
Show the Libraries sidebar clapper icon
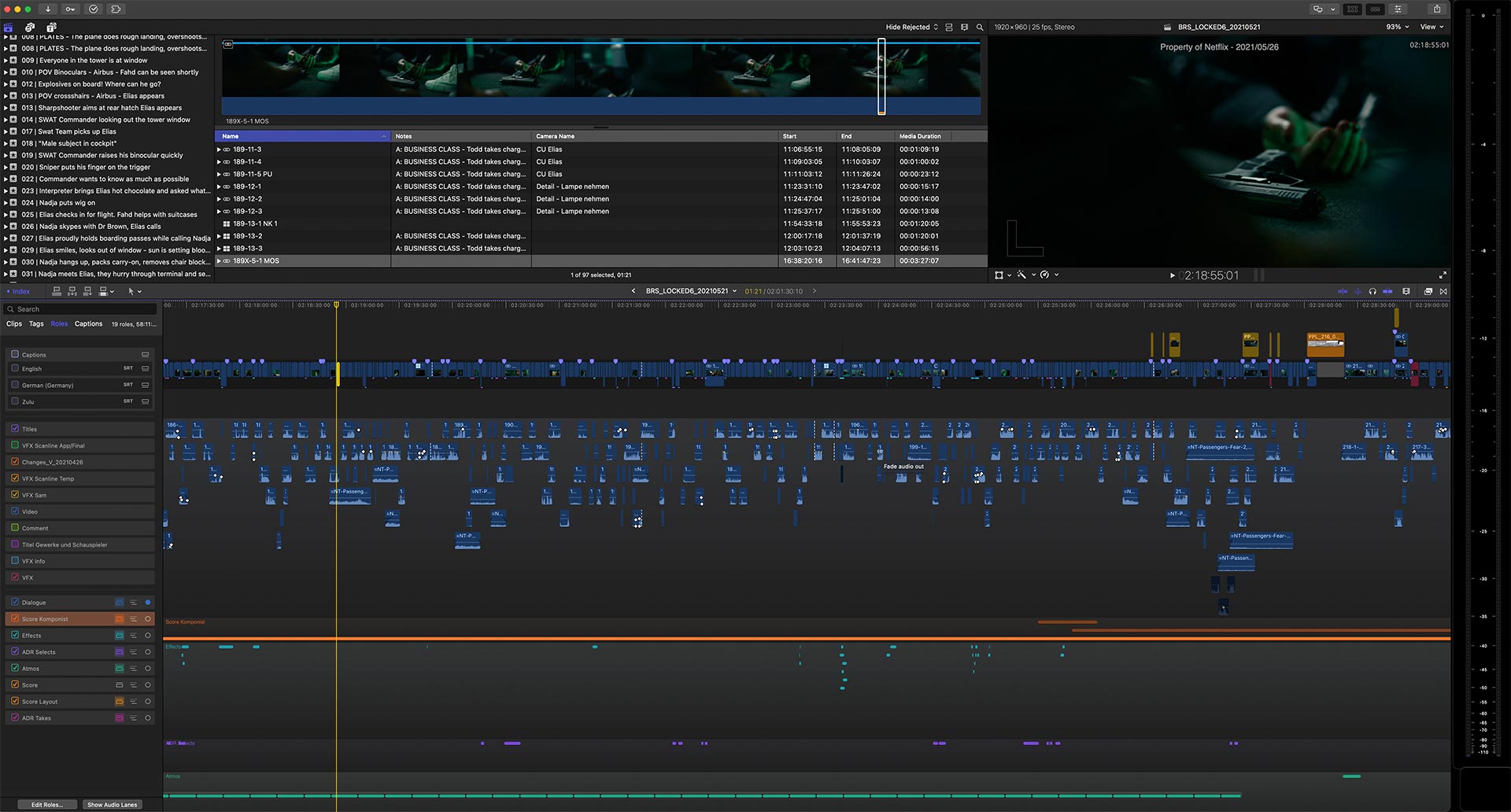click(9, 27)
